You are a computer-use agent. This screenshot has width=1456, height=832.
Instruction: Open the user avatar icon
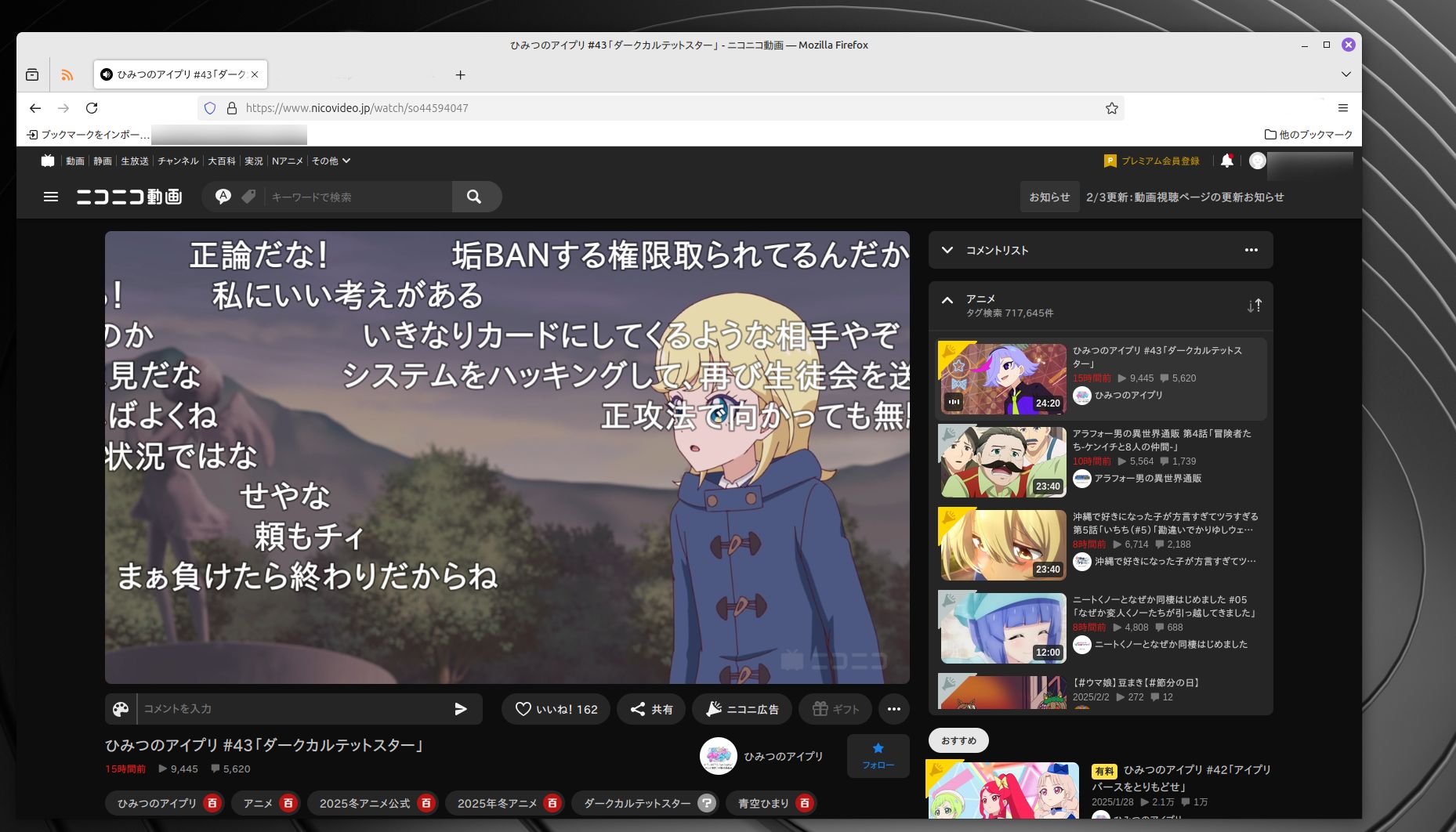tap(1258, 161)
